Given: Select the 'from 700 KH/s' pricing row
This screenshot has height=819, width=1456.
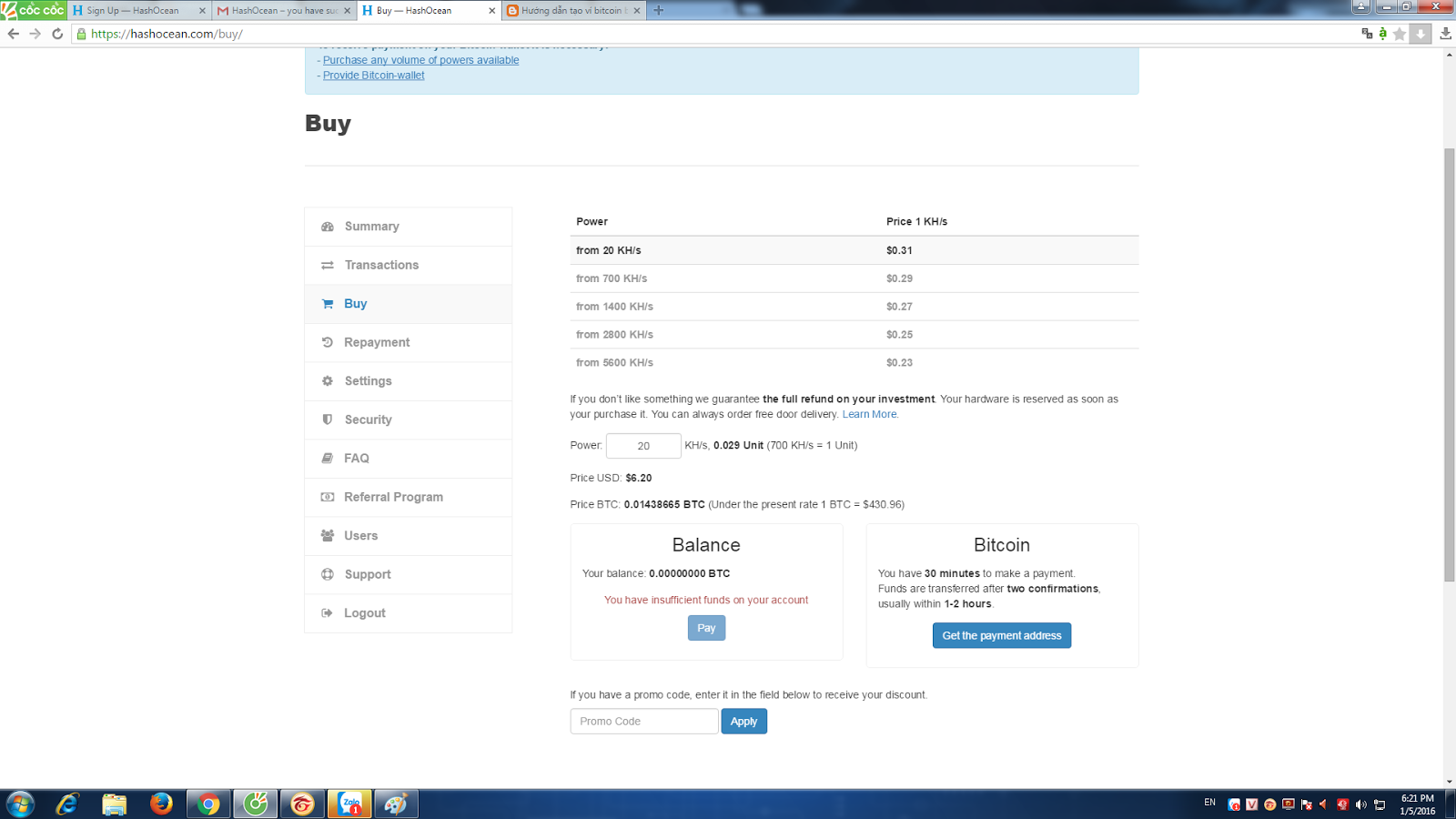Looking at the screenshot, I should click(854, 278).
